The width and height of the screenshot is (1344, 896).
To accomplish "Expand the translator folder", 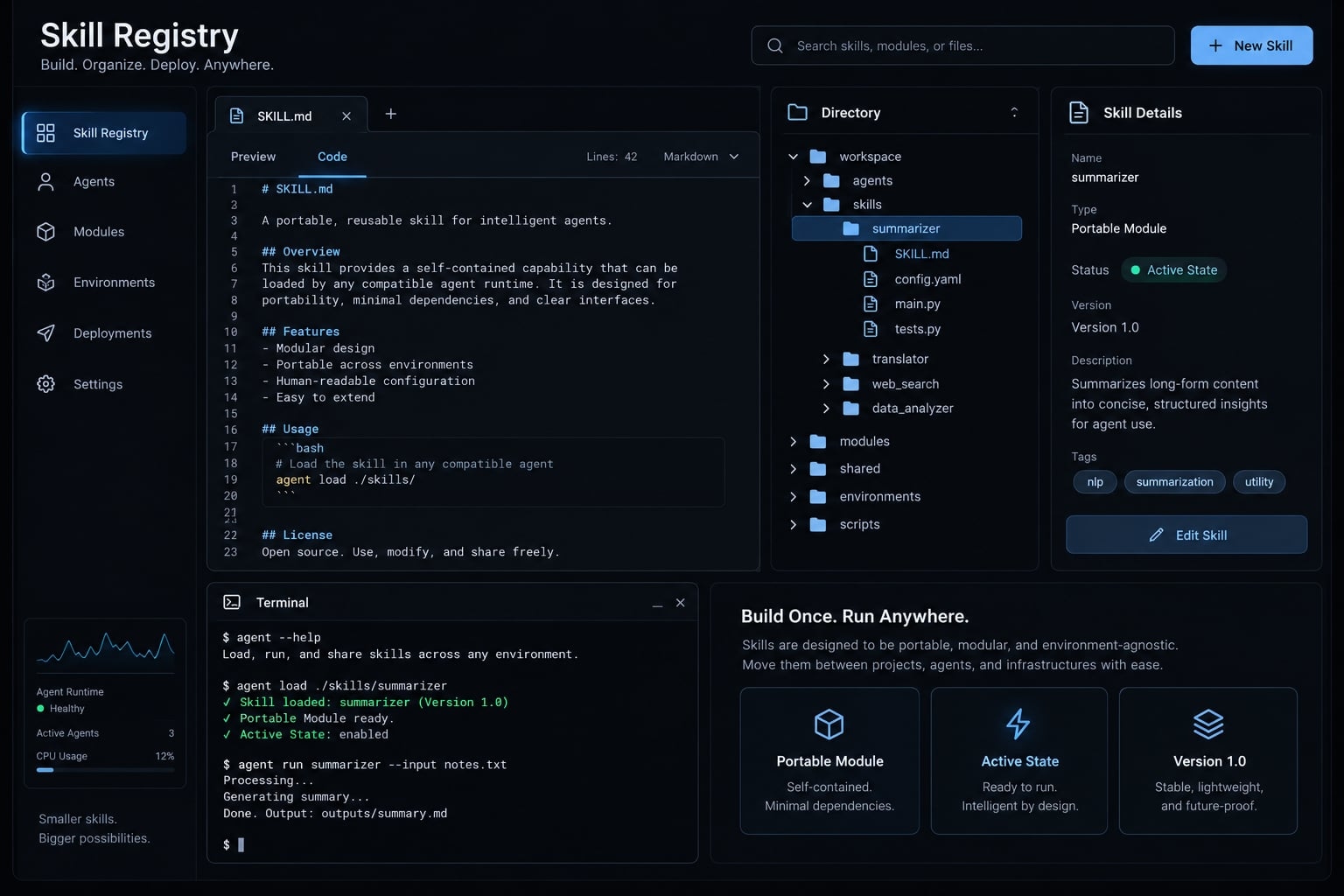I will pos(826,359).
